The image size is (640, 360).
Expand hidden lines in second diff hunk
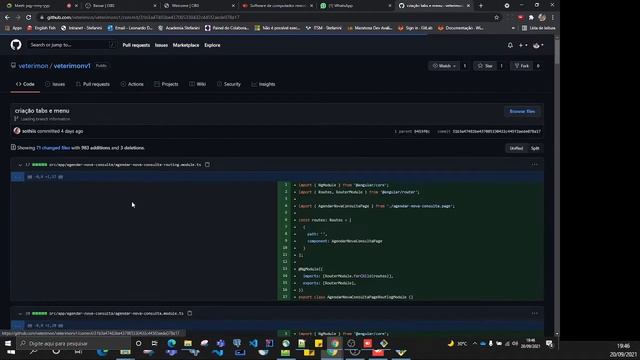[18, 325]
